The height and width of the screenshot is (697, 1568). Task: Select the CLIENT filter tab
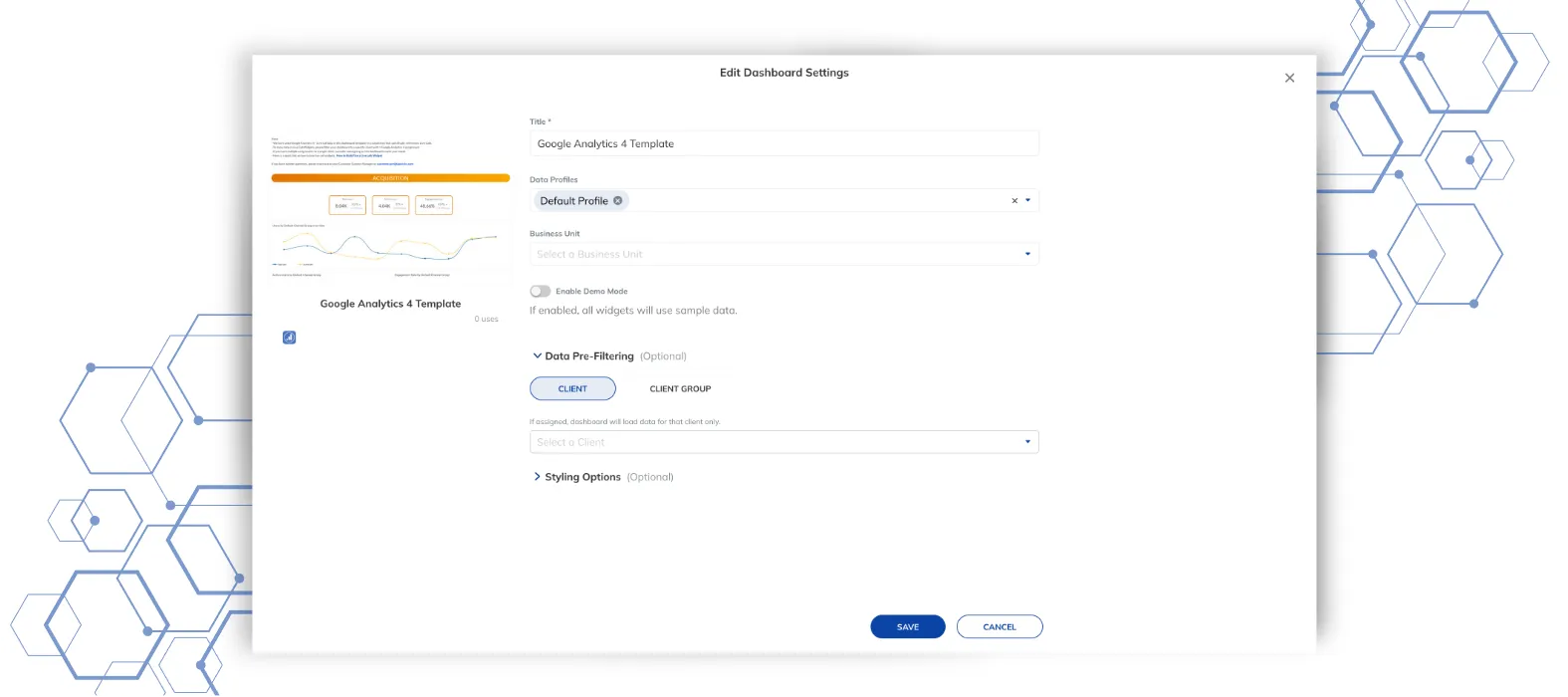pyautogui.click(x=572, y=388)
